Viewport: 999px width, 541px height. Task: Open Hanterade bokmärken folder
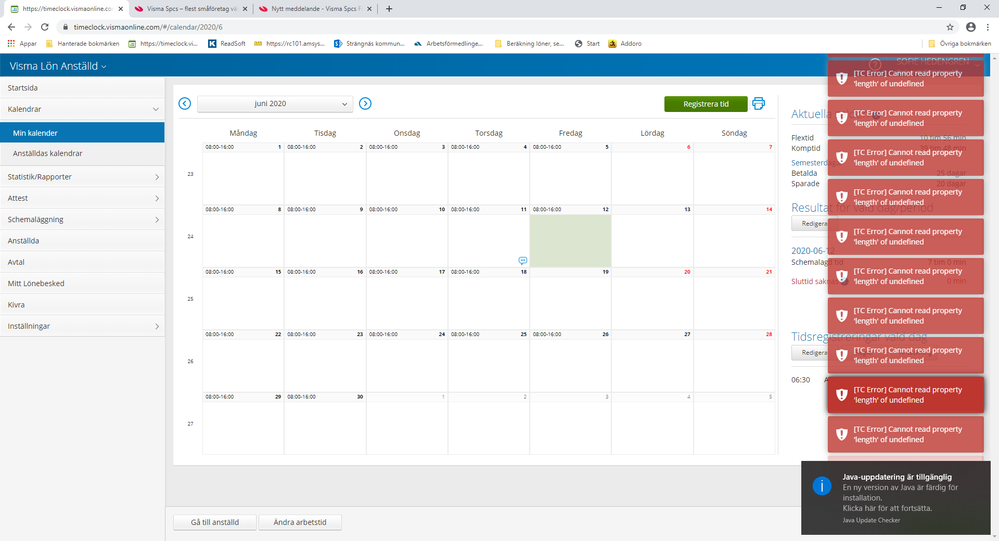click(x=82, y=43)
